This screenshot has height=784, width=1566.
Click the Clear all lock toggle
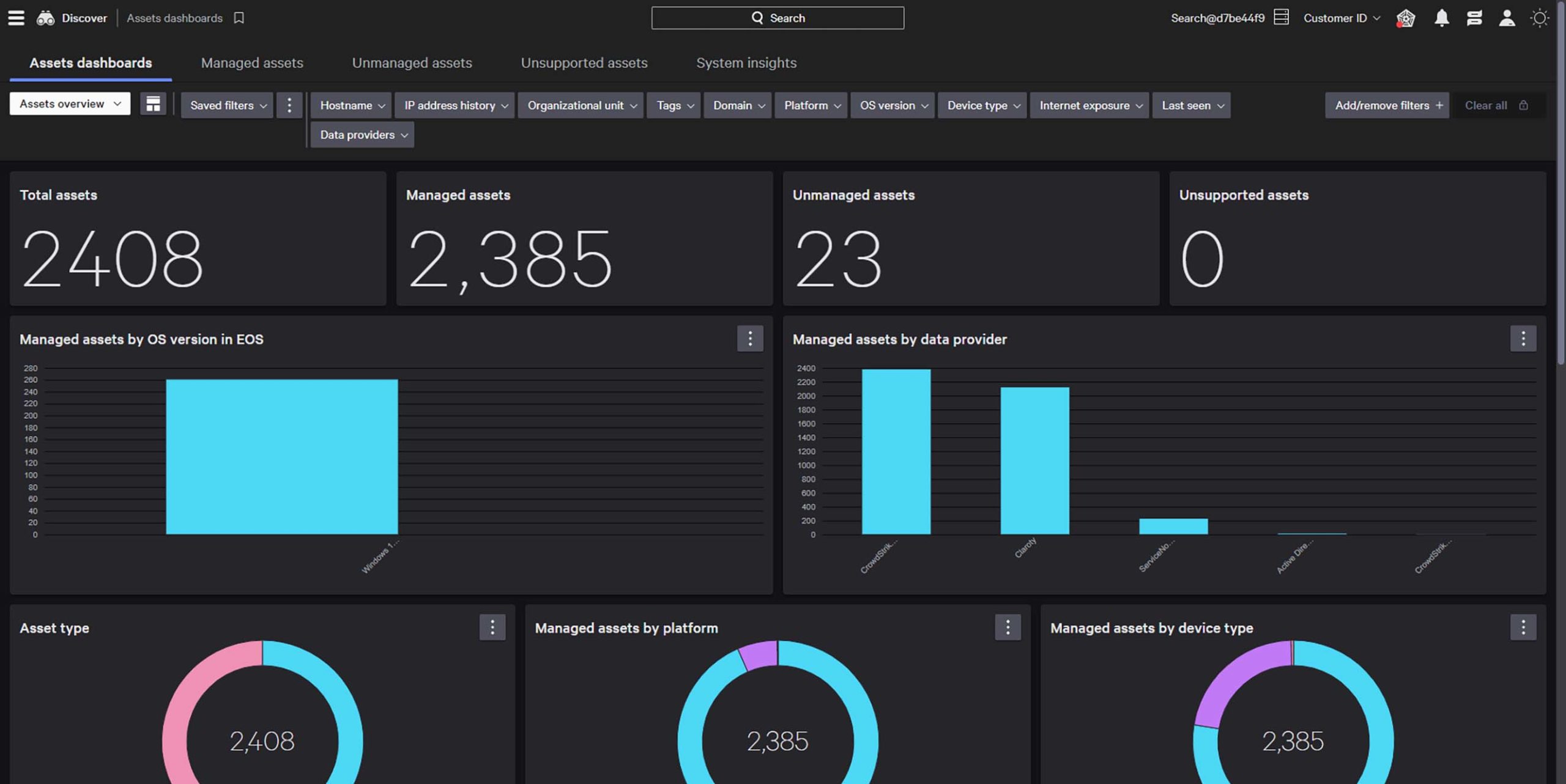click(x=1523, y=105)
